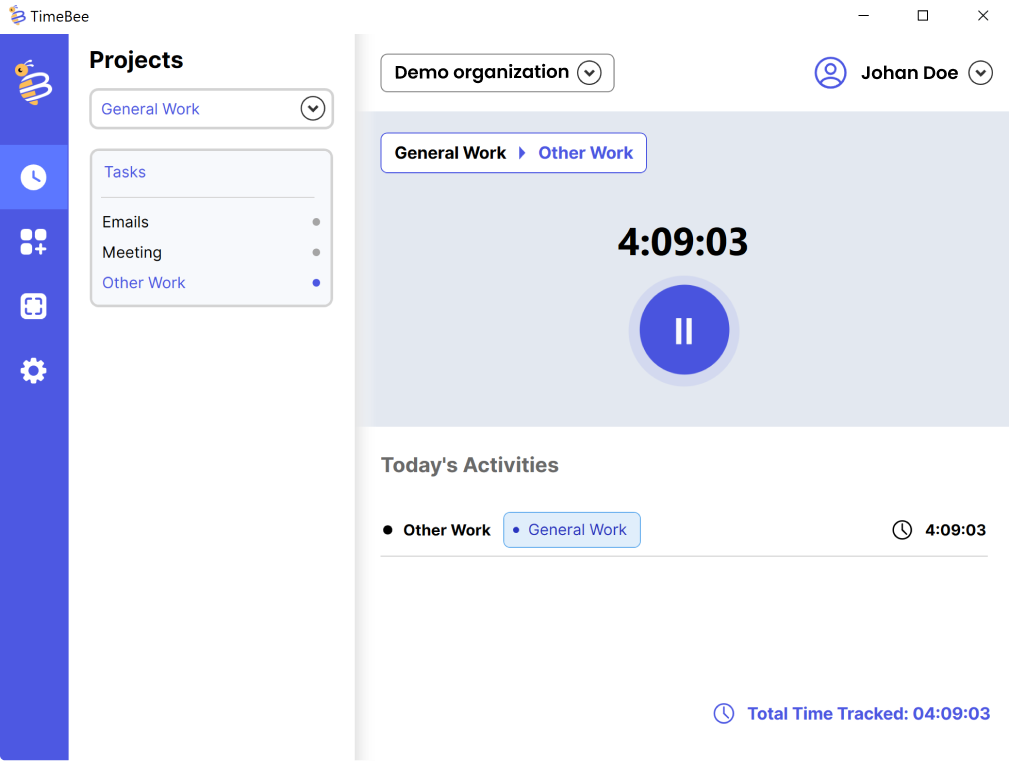Select the Meeting task status dot

[x=316, y=253]
